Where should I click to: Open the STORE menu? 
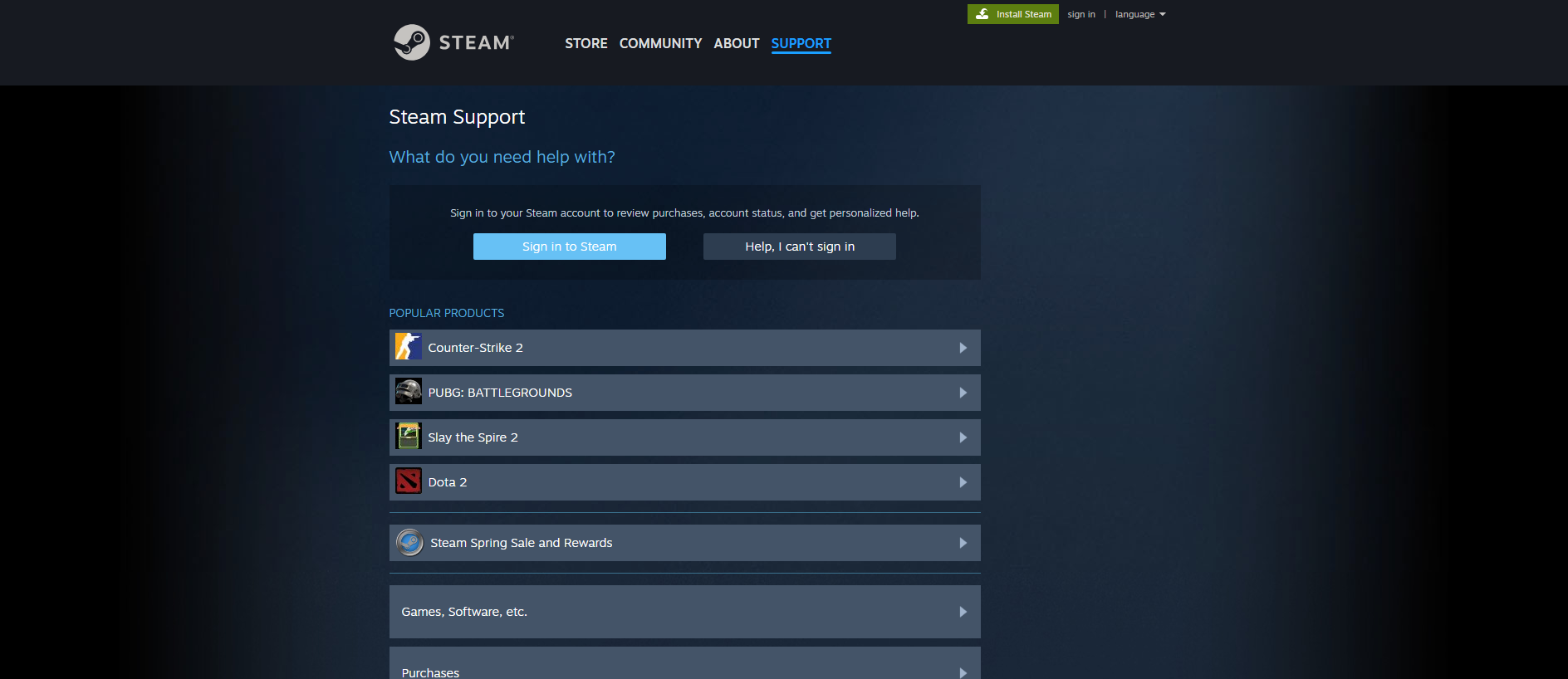tap(586, 43)
